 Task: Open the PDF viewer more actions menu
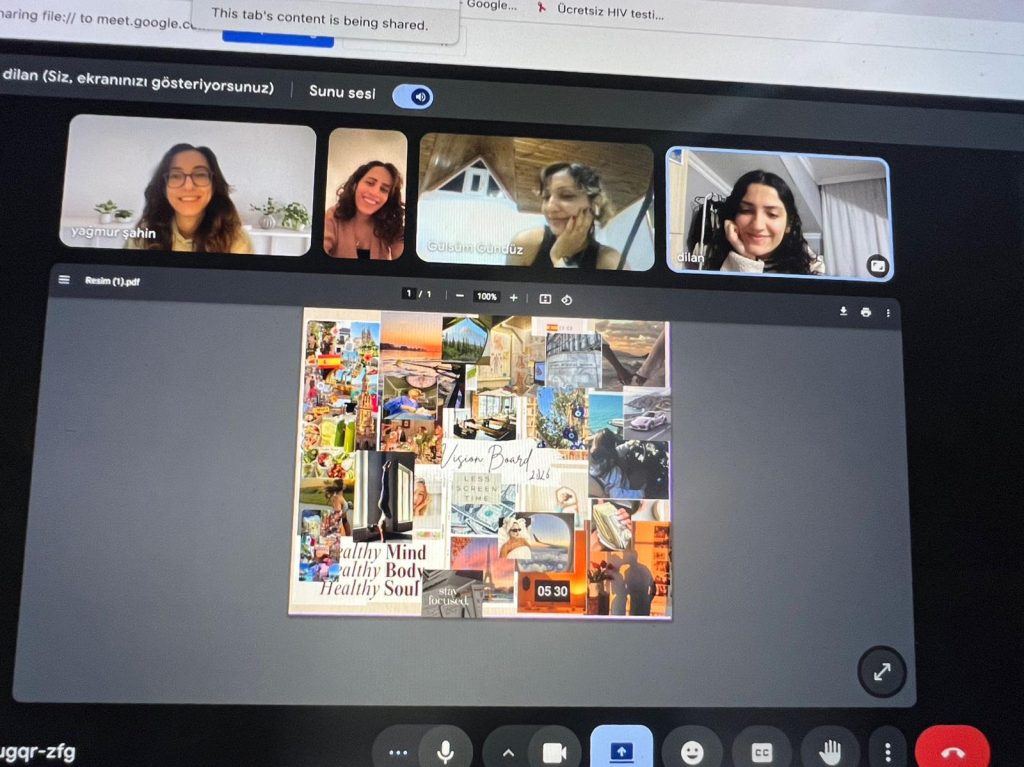[x=887, y=313]
